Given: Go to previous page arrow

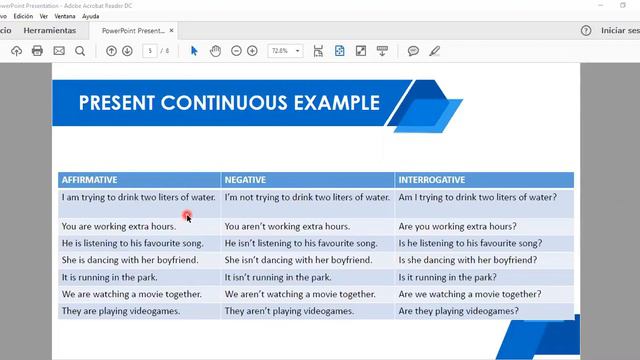Looking at the screenshot, I should tap(111, 51).
